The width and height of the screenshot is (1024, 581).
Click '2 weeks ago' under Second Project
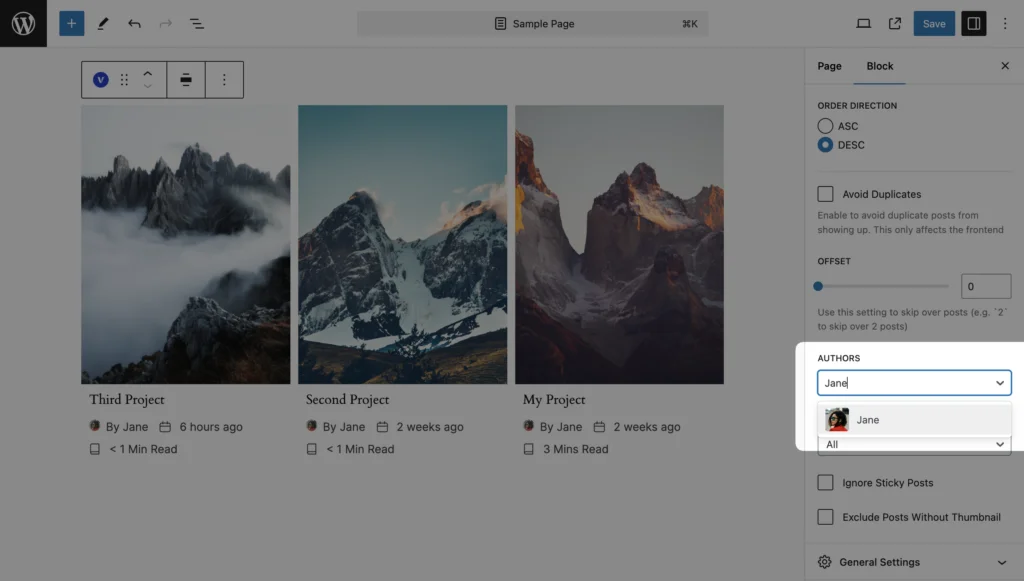(430, 427)
